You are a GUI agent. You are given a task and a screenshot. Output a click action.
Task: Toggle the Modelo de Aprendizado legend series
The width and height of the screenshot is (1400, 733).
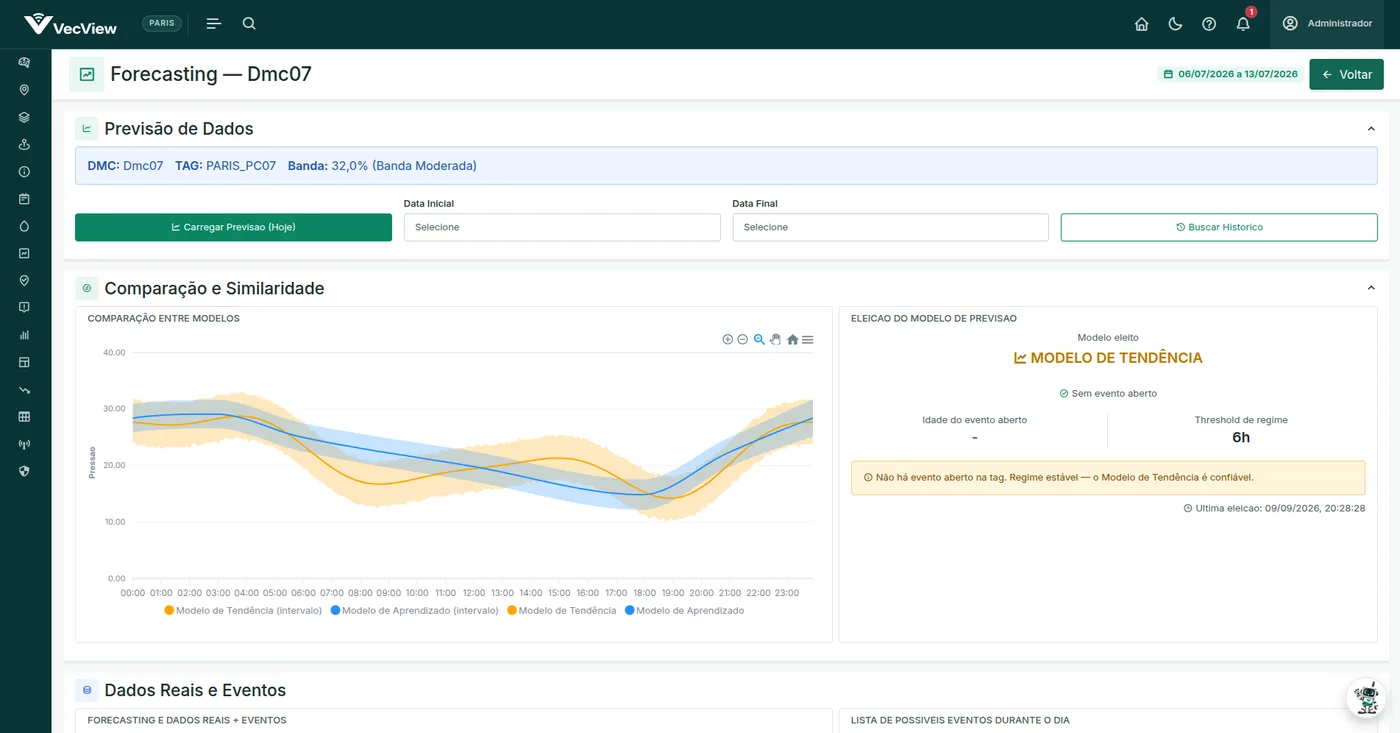coord(685,610)
